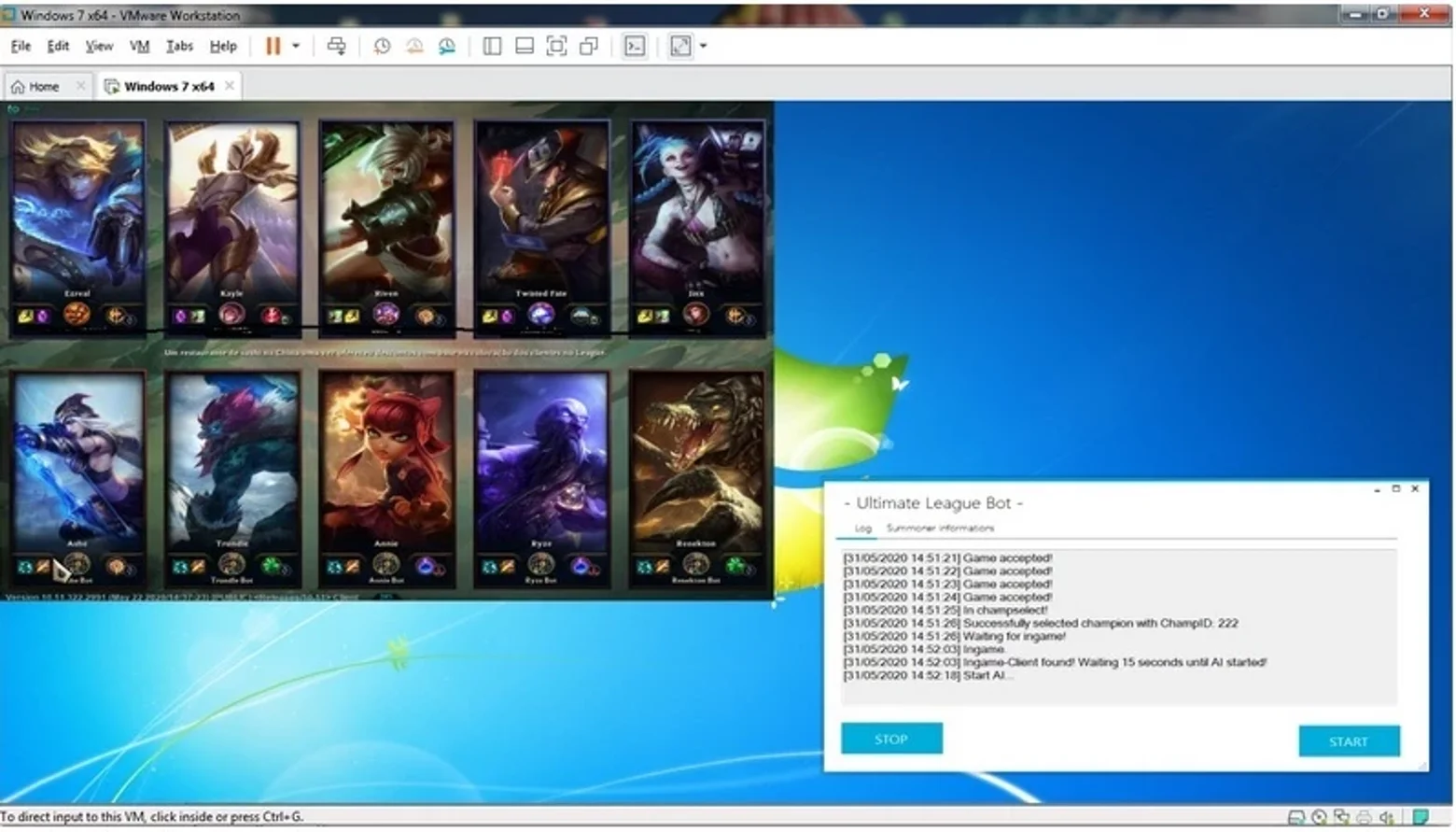Select the Ashe champion card
This screenshot has width=1456, height=832.
pos(77,478)
